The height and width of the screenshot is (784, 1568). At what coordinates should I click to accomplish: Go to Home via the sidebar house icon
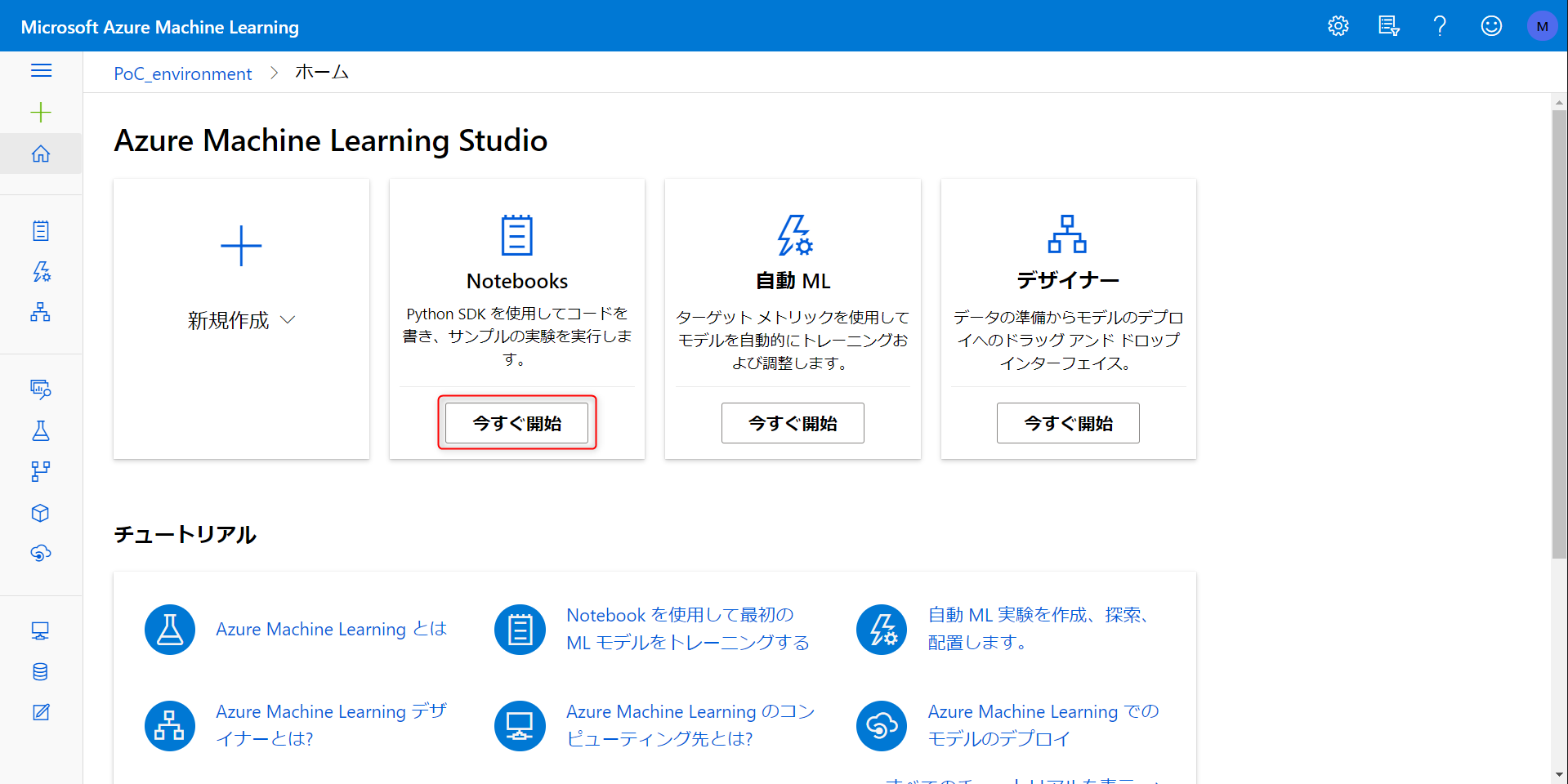pos(41,154)
